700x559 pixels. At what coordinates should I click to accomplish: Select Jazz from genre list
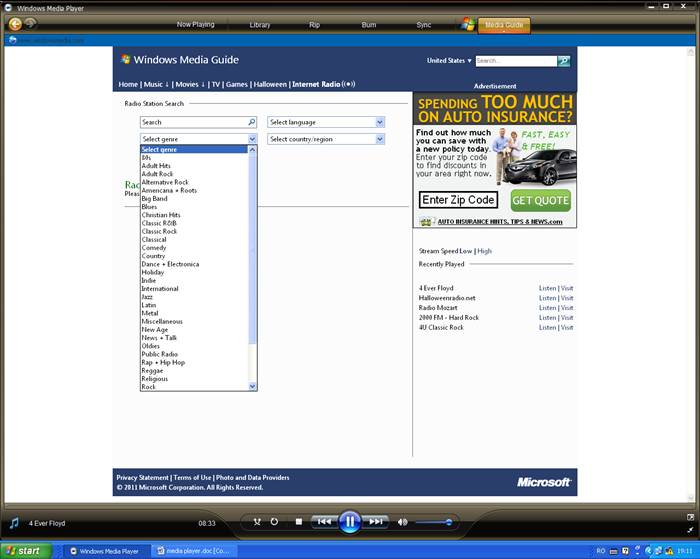[194, 297]
